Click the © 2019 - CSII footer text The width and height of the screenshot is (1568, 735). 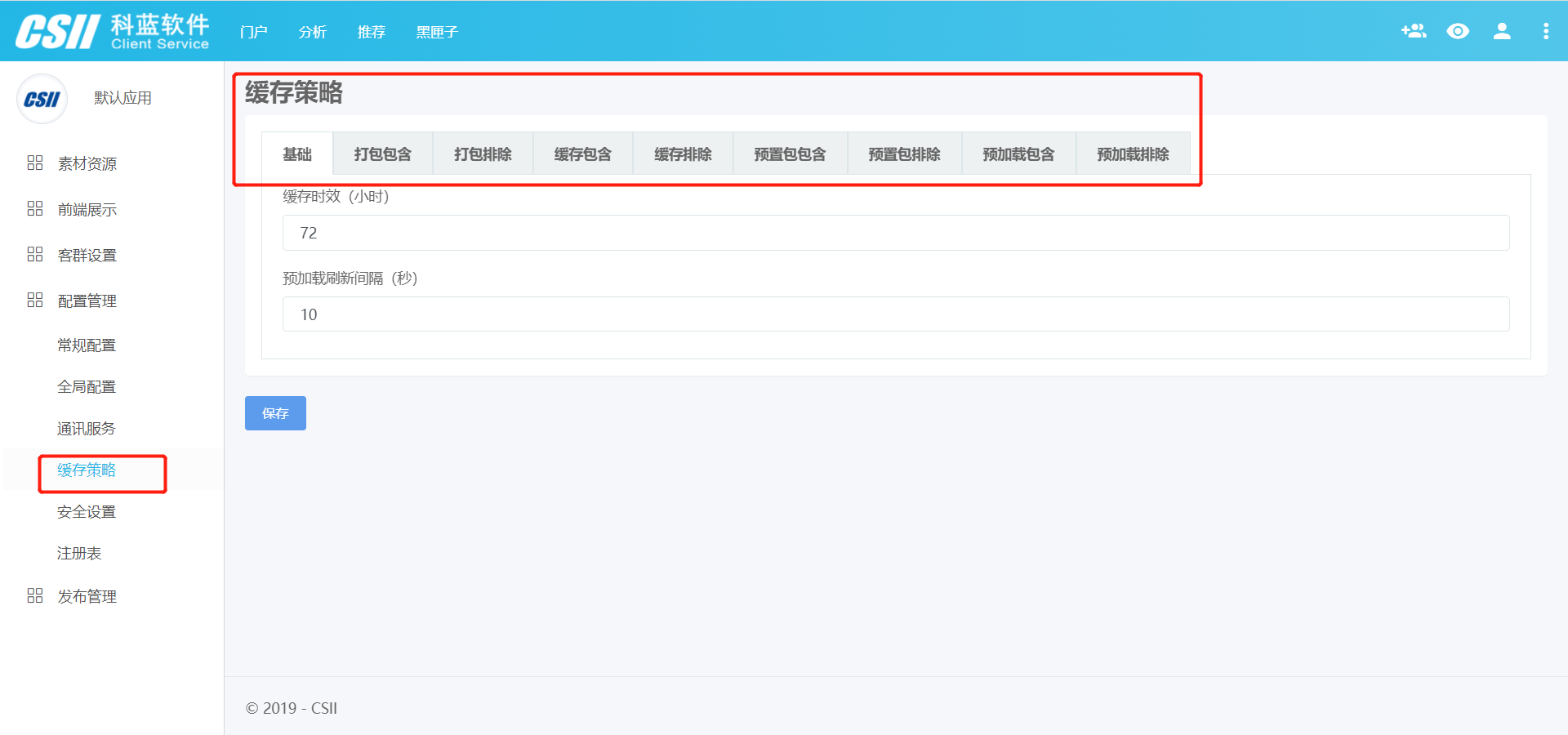pyautogui.click(x=292, y=708)
